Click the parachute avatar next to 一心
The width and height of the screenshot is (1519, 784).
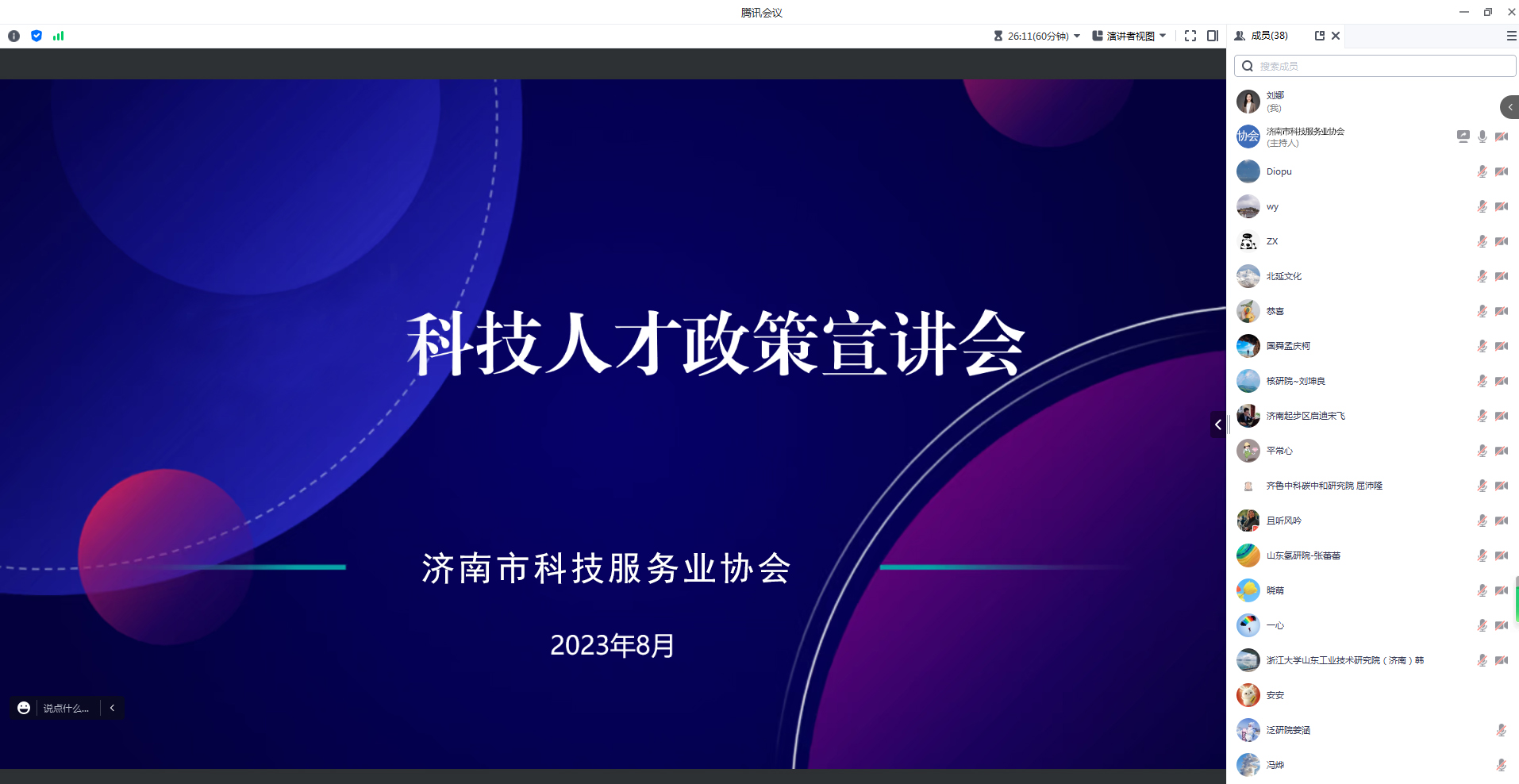click(x=1248, y=625)
